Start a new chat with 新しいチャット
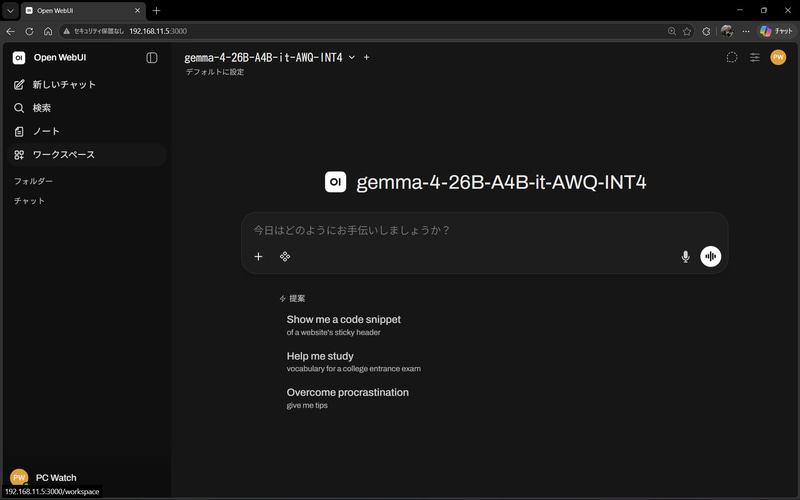Viewport: 800px width, 500px height. (87, 85)
